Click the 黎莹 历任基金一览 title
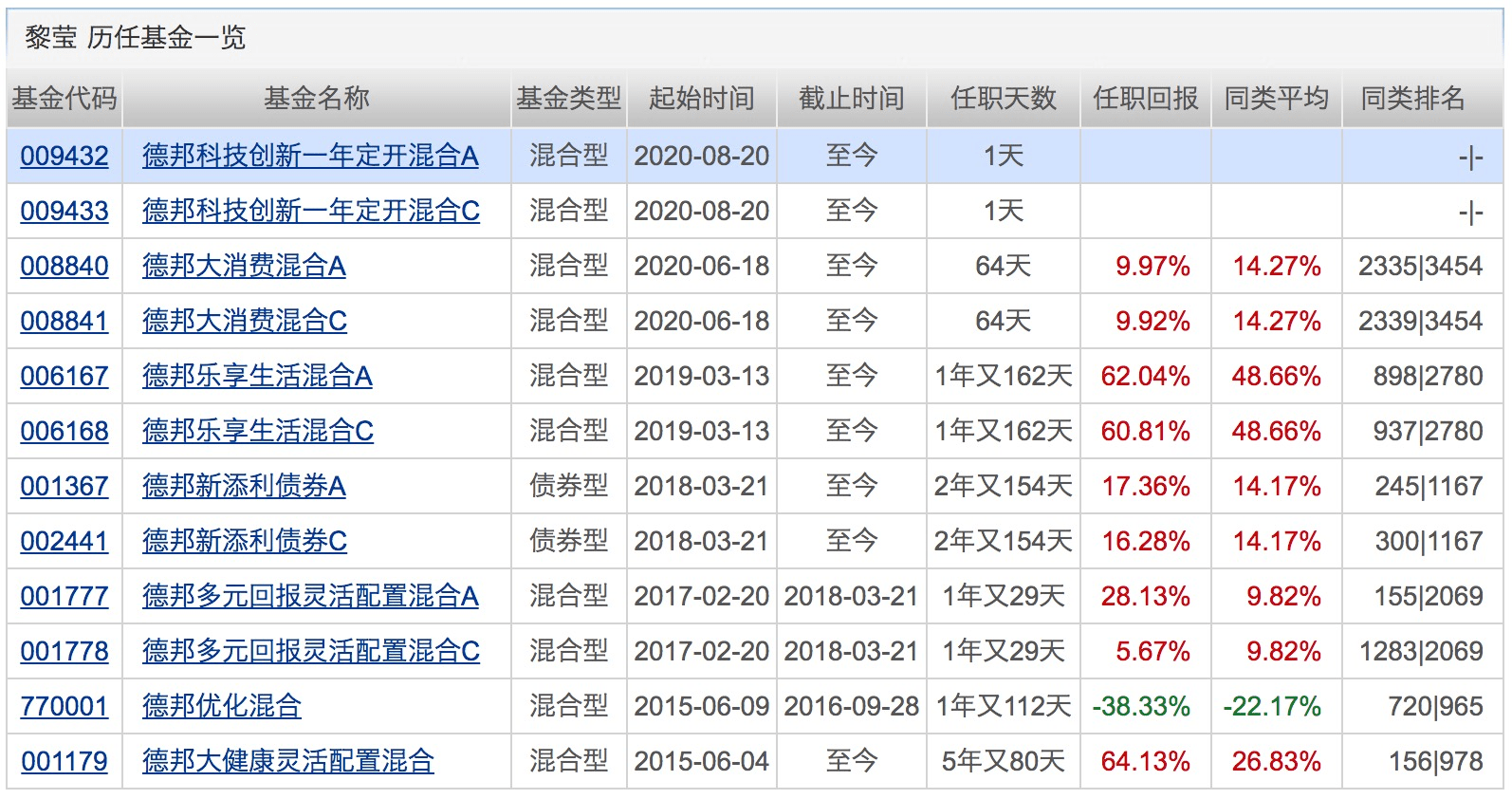Viewport: 1512px width, 799px height. (136, 38)
